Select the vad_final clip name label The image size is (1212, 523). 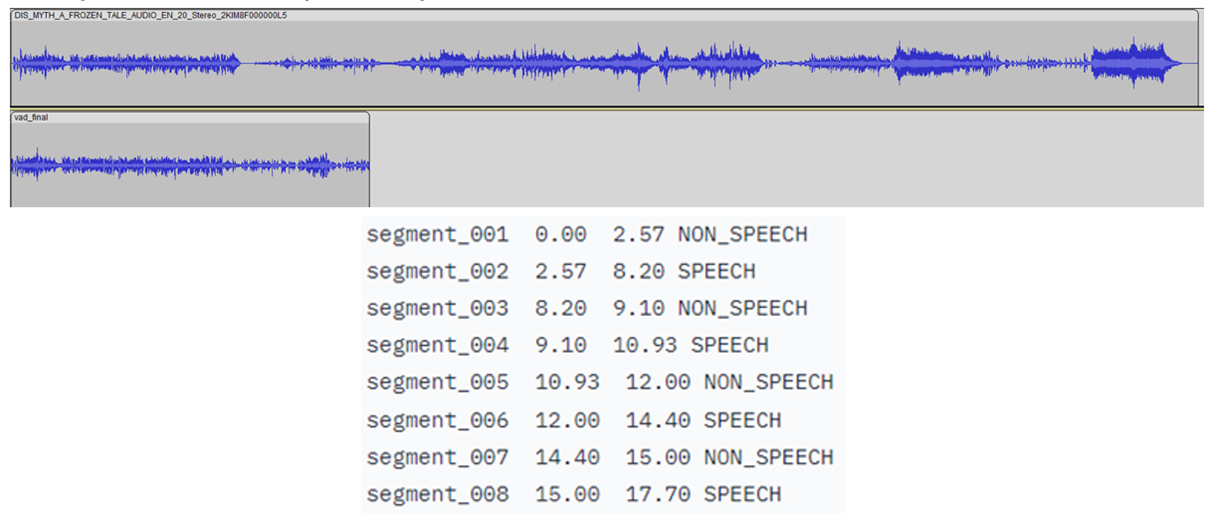coord(31,117)
